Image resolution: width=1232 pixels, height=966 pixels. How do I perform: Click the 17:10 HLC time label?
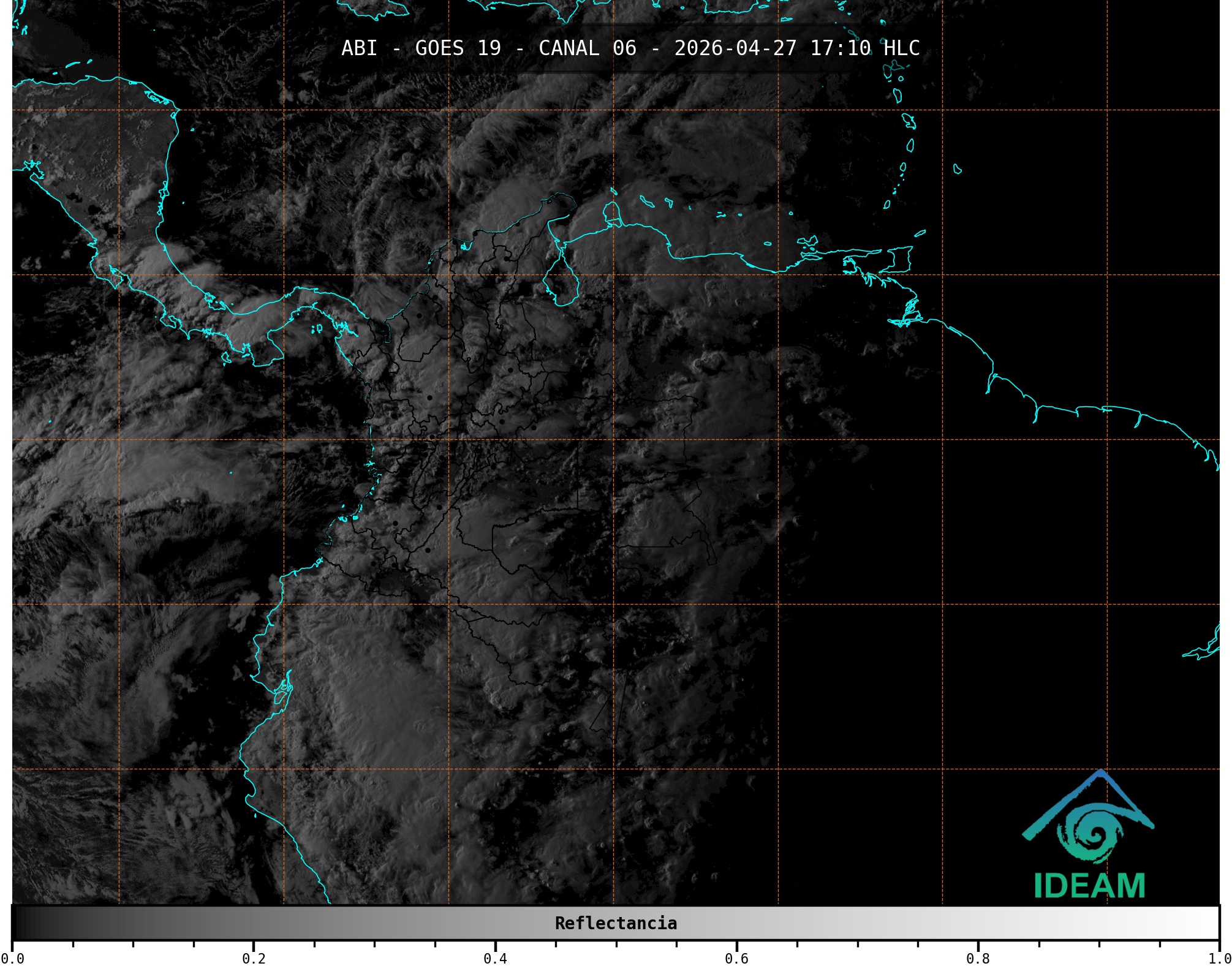coord(864,48)
